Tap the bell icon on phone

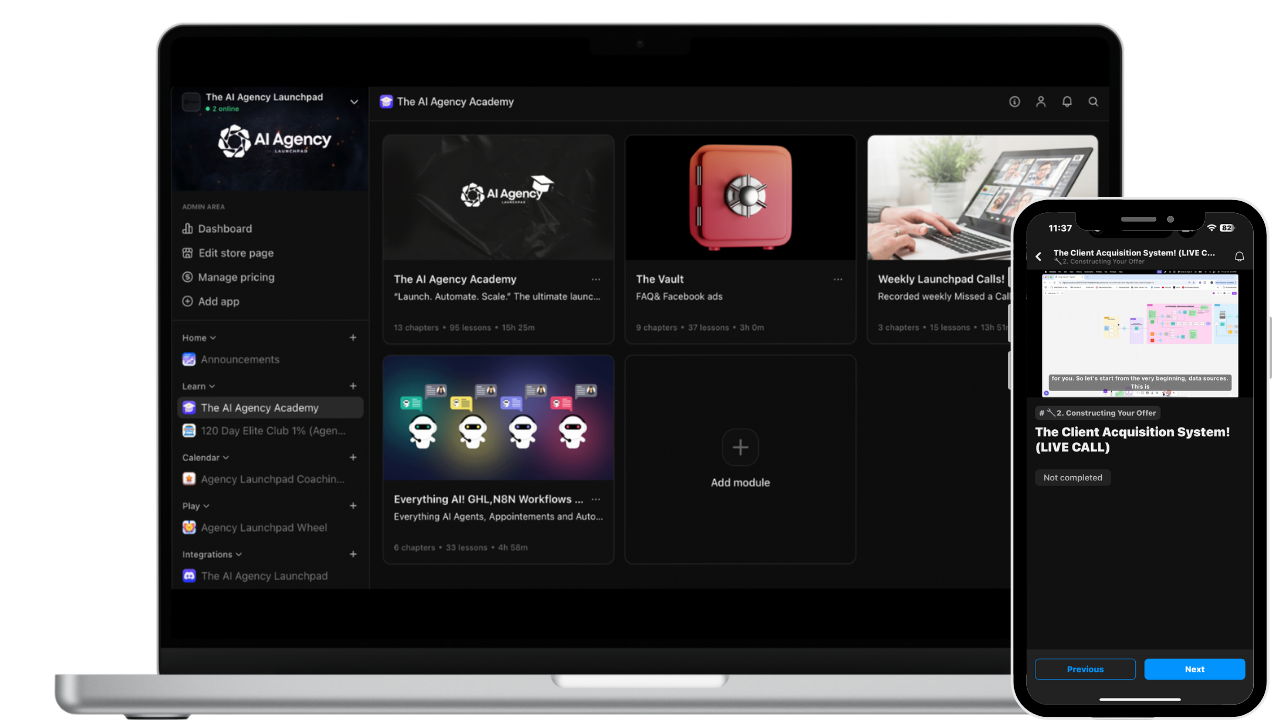point(1240,257)
